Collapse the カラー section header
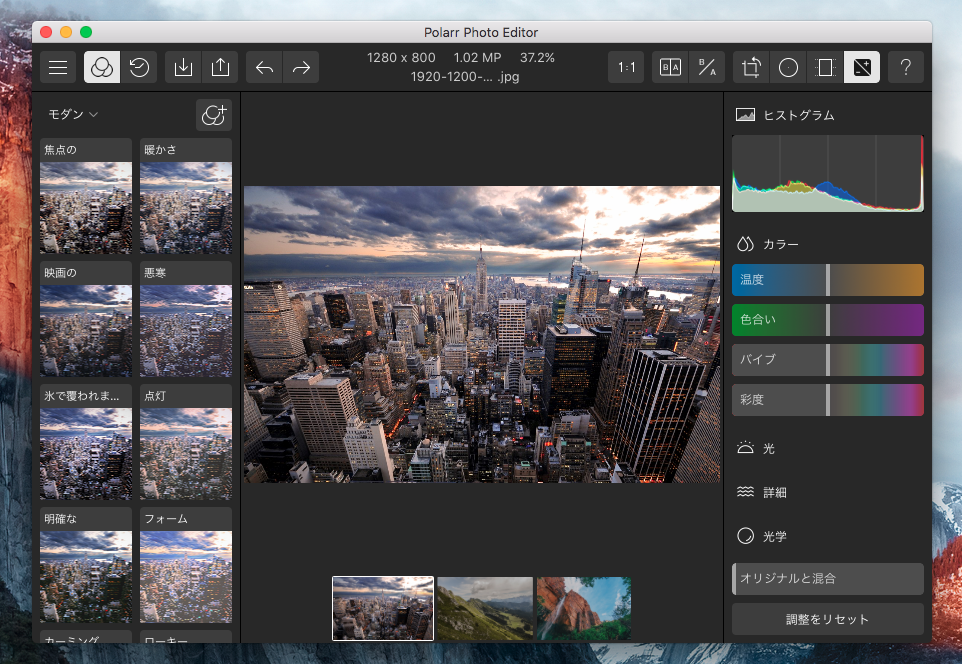The image size is (962, 664). tap(780, 244)
